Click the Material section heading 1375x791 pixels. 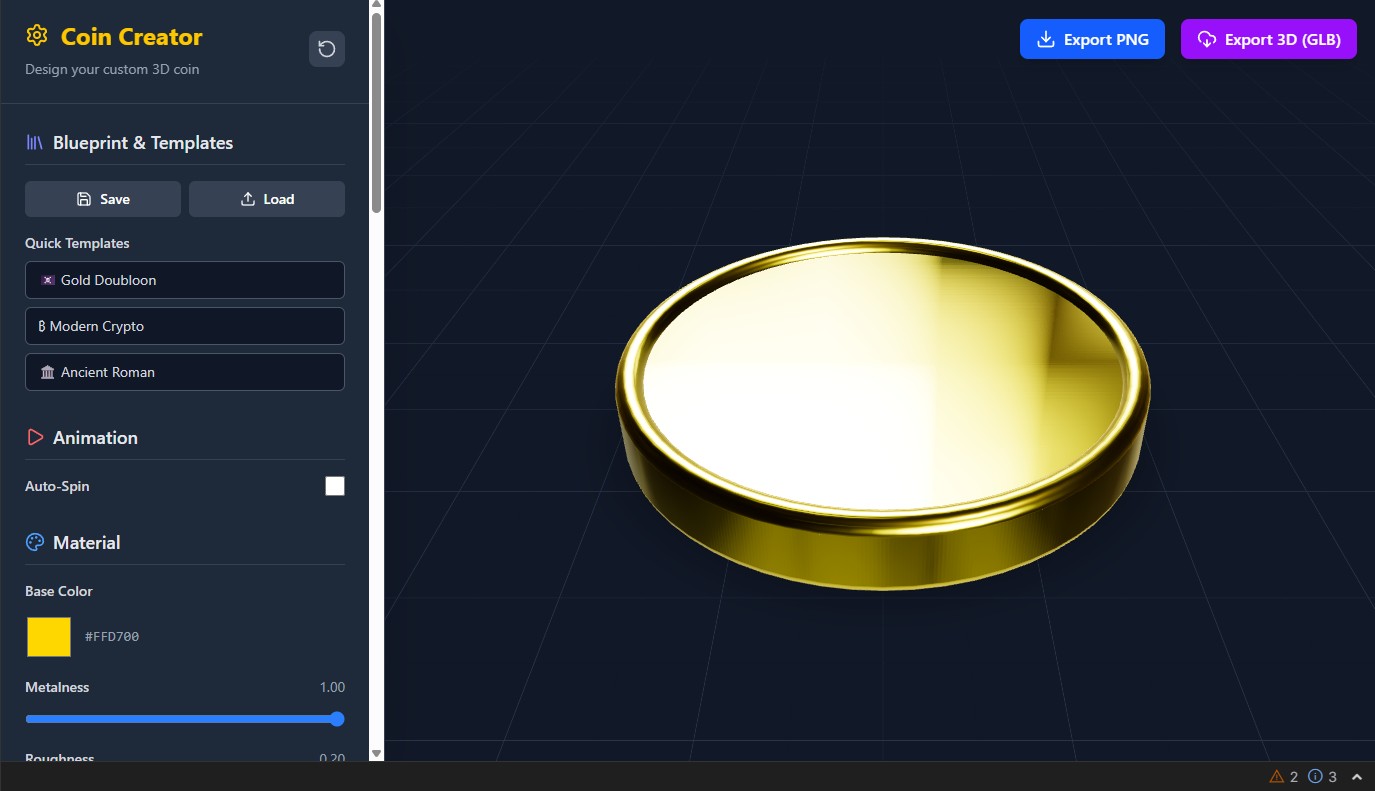[x=87, y=542]
